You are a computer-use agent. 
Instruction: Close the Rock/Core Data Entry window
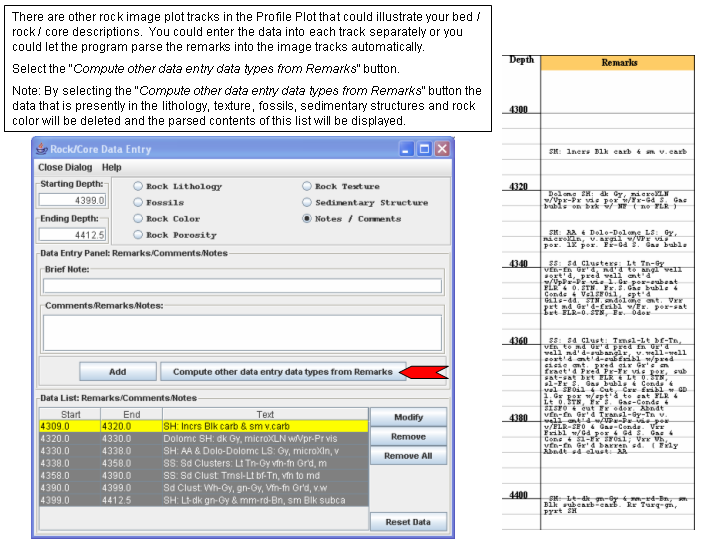pos(442,149)
